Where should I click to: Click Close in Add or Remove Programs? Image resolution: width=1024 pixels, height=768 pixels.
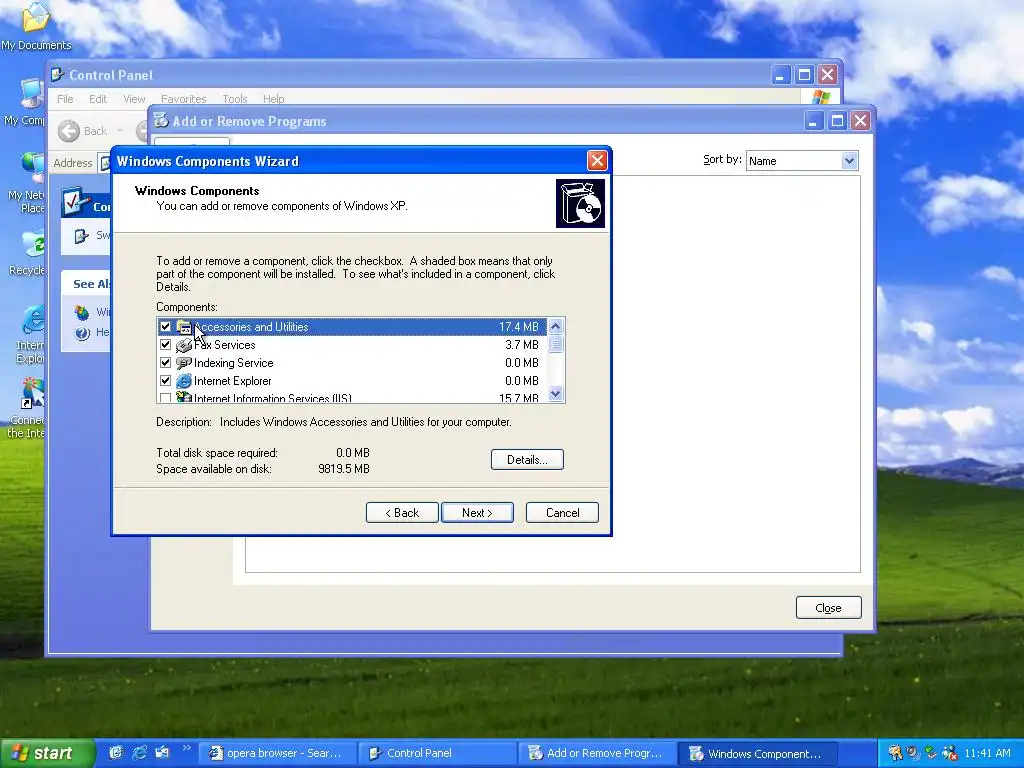pyautogui.click(x=829, y=608)
